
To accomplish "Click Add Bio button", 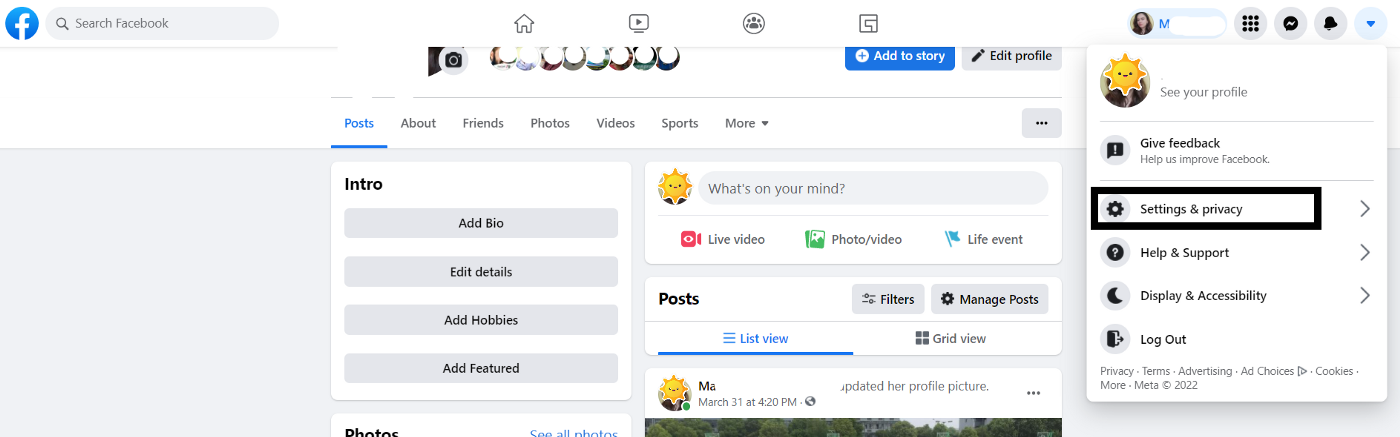I will tap(481, 223).
